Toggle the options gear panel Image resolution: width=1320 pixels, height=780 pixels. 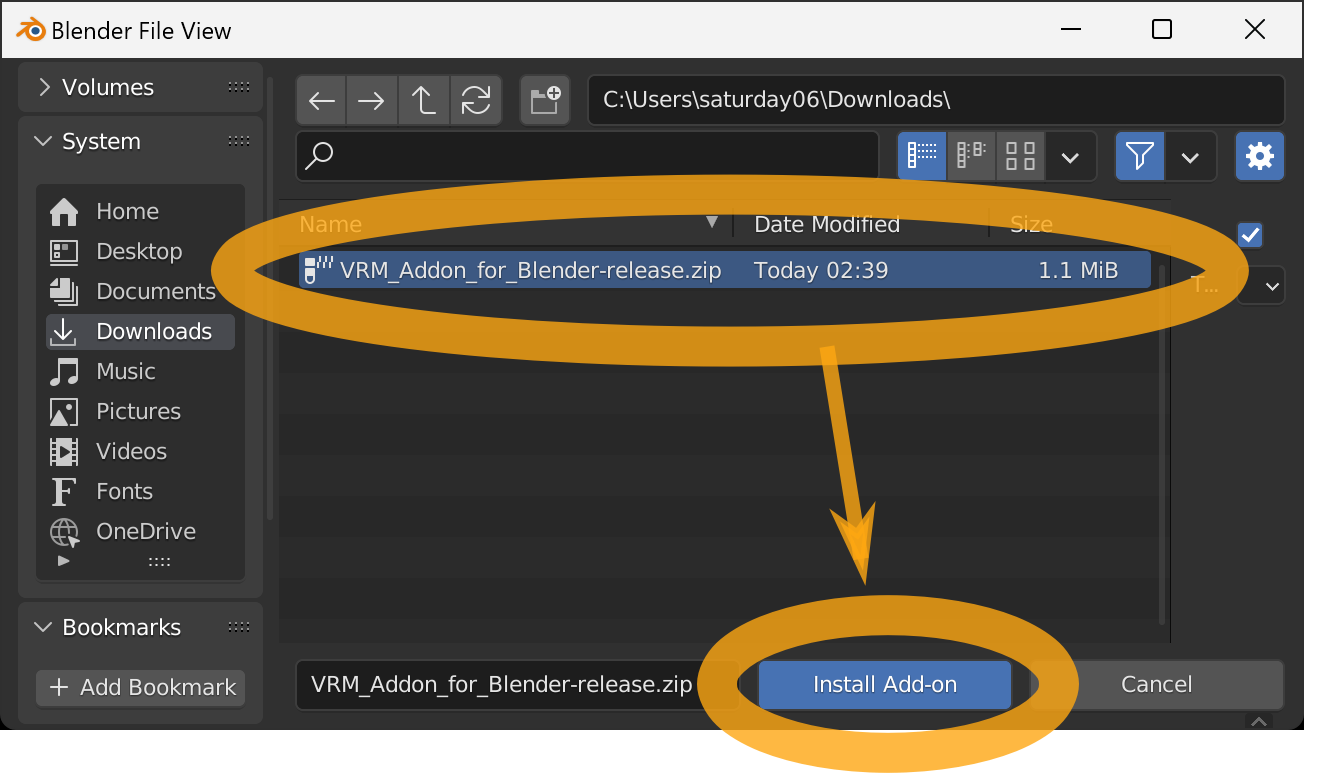(x=1260, y=156)
